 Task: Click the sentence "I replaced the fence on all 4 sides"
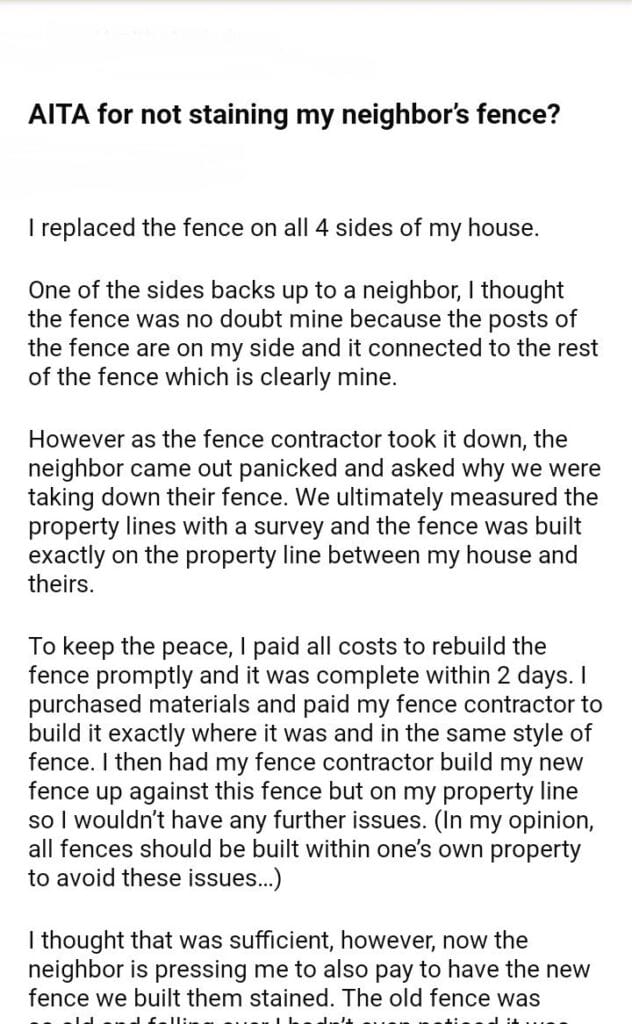pos(284,228)
